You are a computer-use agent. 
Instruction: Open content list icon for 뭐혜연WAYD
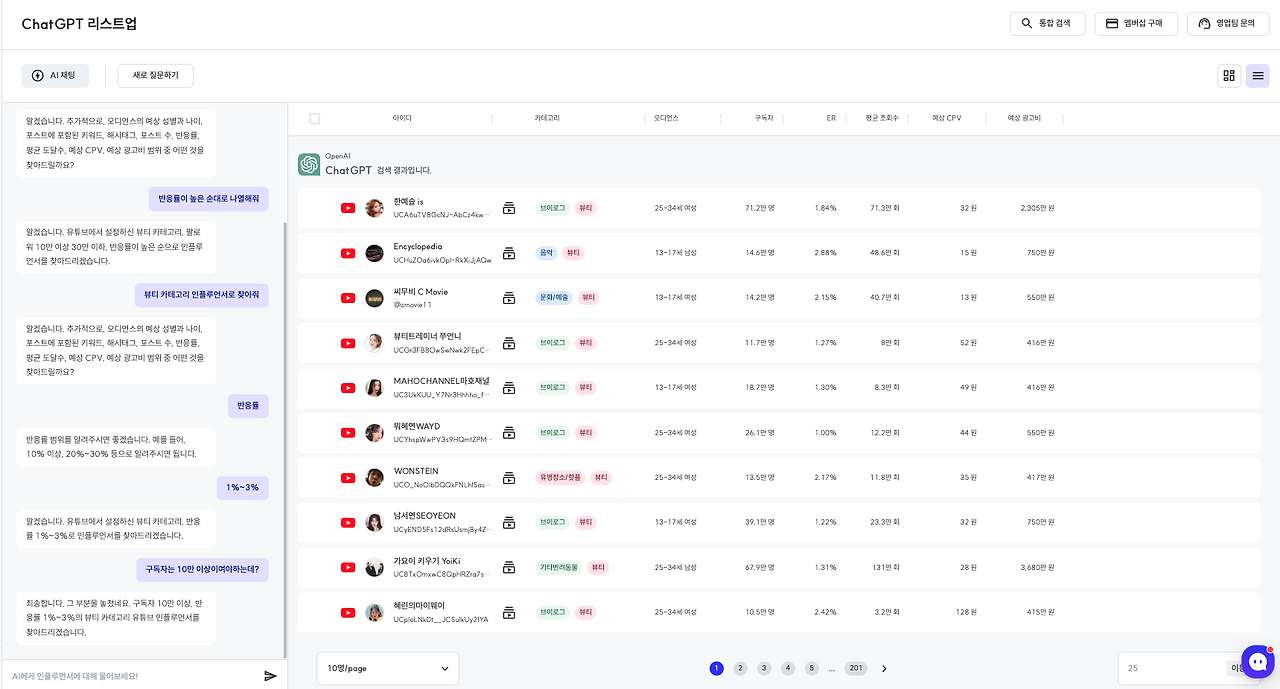[x=509, y=433]
